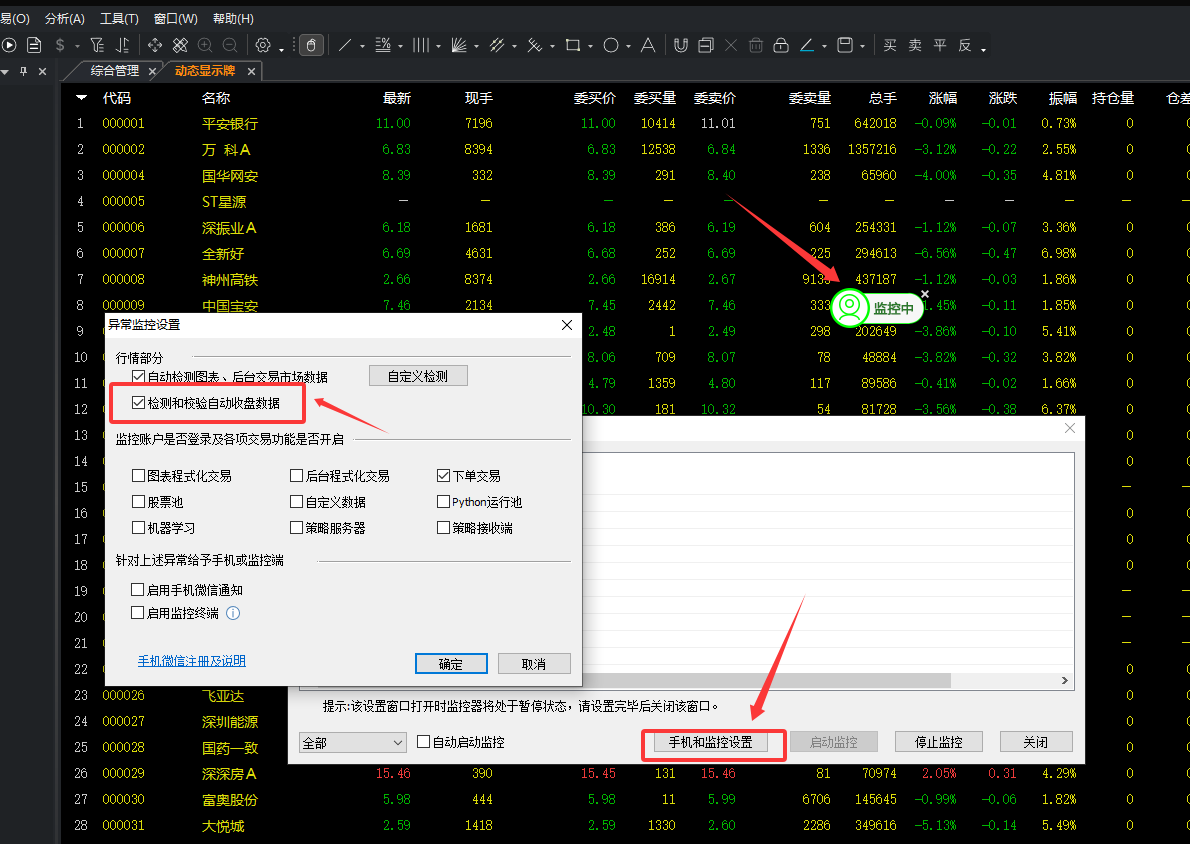The height and width of the screenshot is (844, 1190).
Task: Select the crosshair move tool icon
Action: click(155, 45)
